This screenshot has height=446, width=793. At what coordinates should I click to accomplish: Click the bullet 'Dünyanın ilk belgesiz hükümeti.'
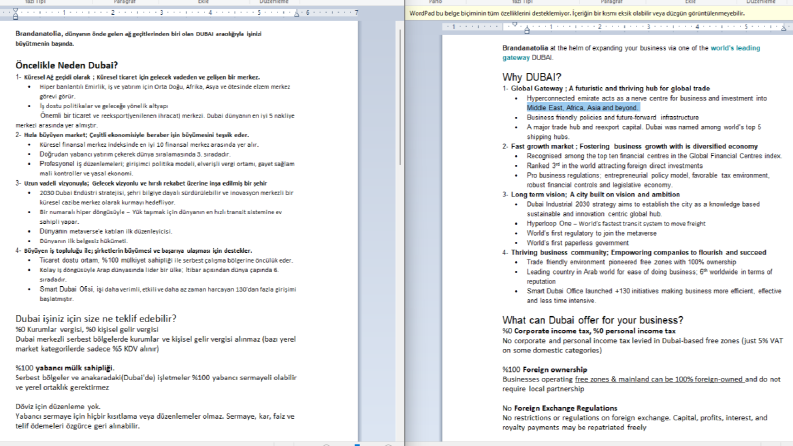pos(83,241)
